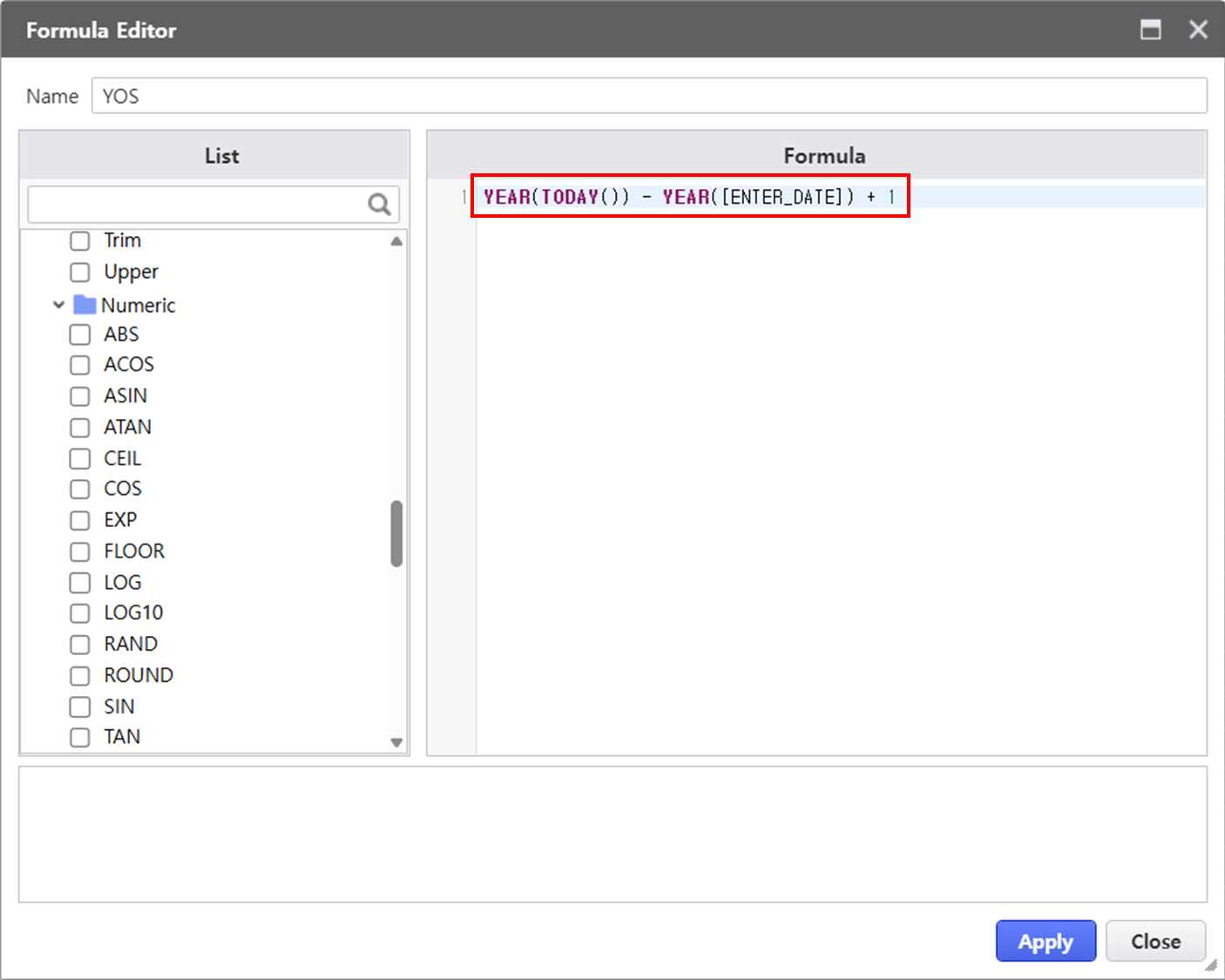Click the "Upper" function name

point(131,272)
